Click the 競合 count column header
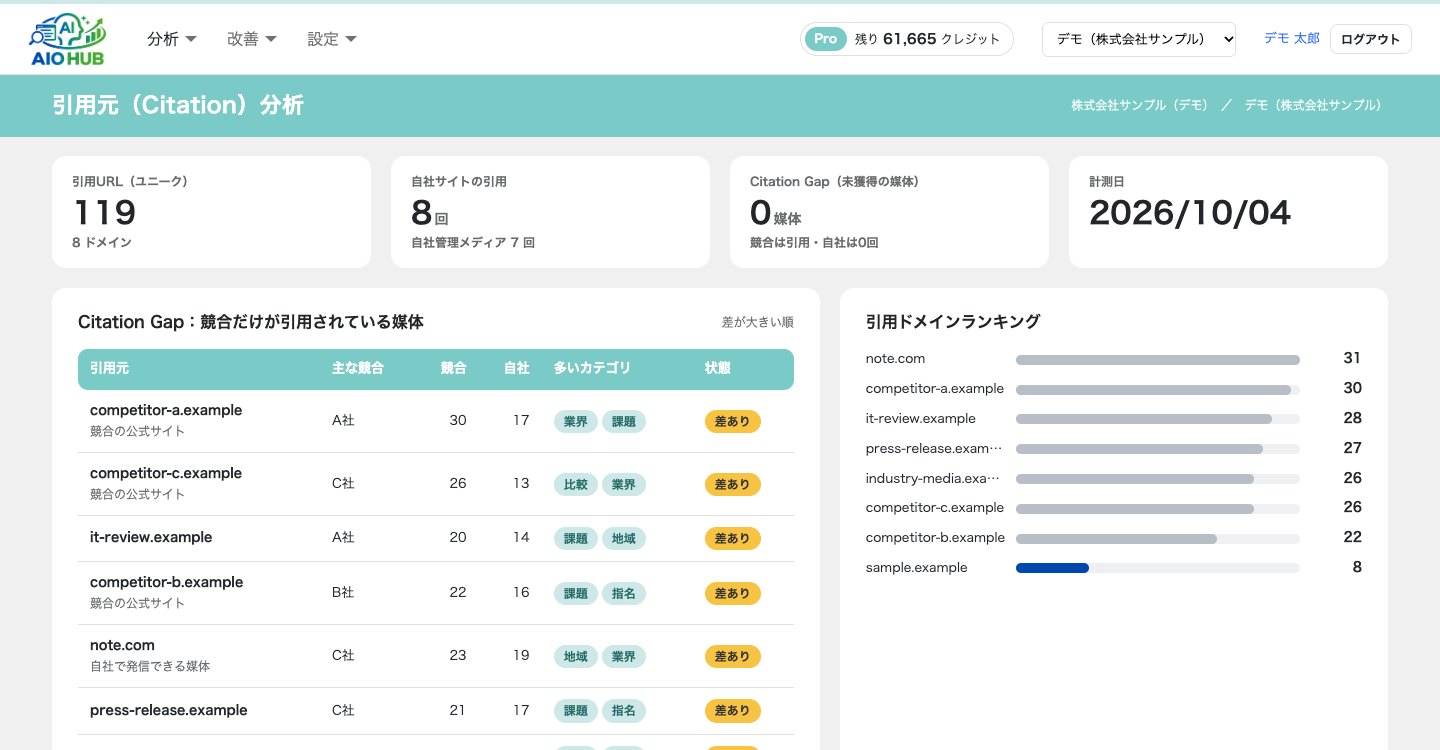1440x750 pixels. click(x=454, y=369)
